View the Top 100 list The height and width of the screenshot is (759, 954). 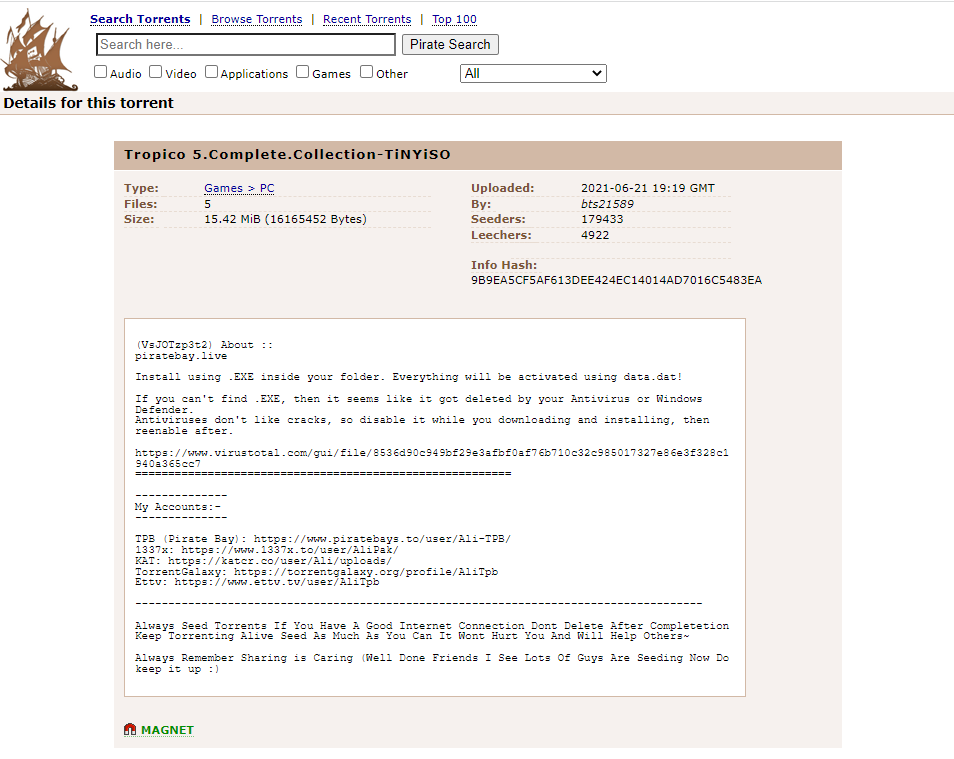pos(454,19)
